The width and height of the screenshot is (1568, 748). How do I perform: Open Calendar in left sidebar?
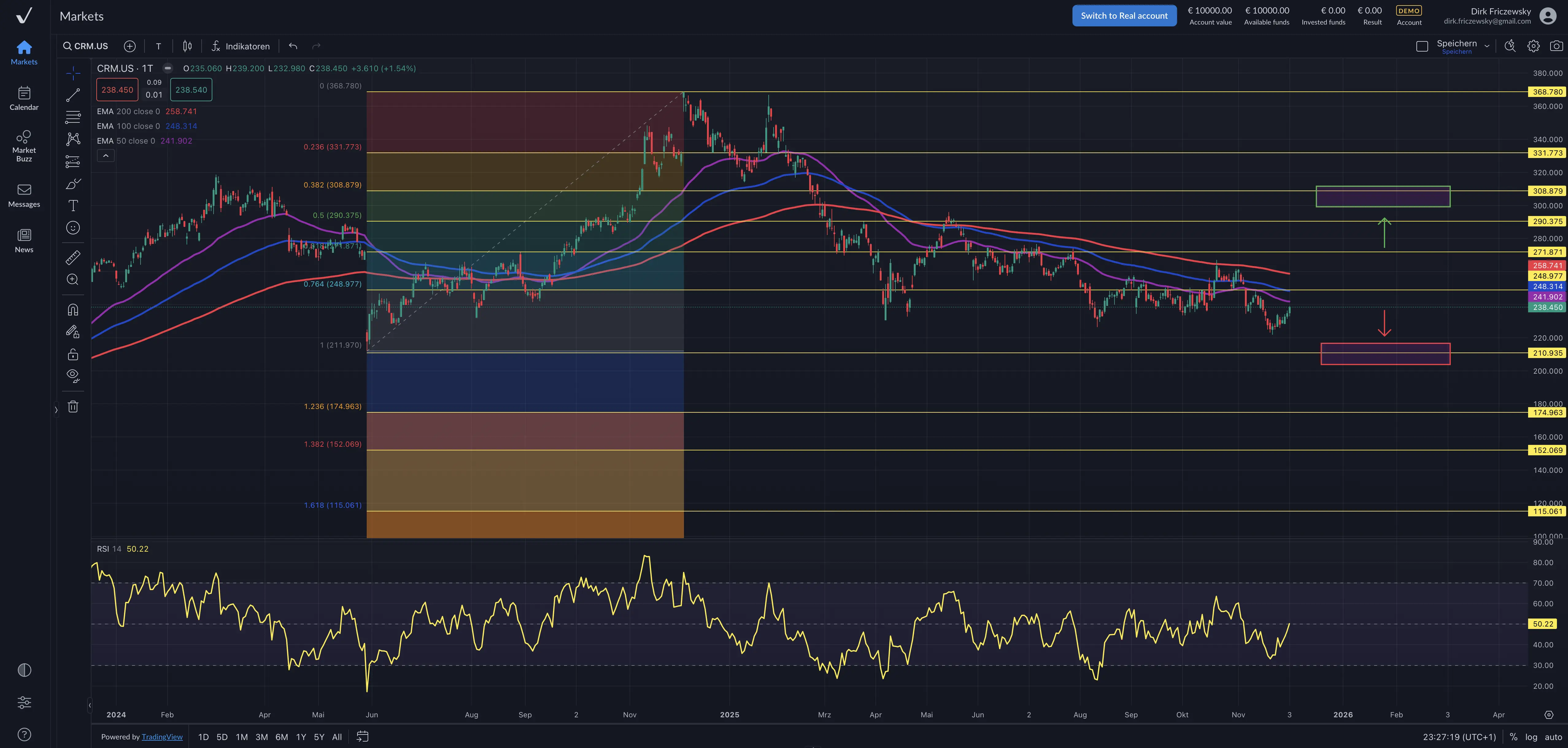point(24,98)
